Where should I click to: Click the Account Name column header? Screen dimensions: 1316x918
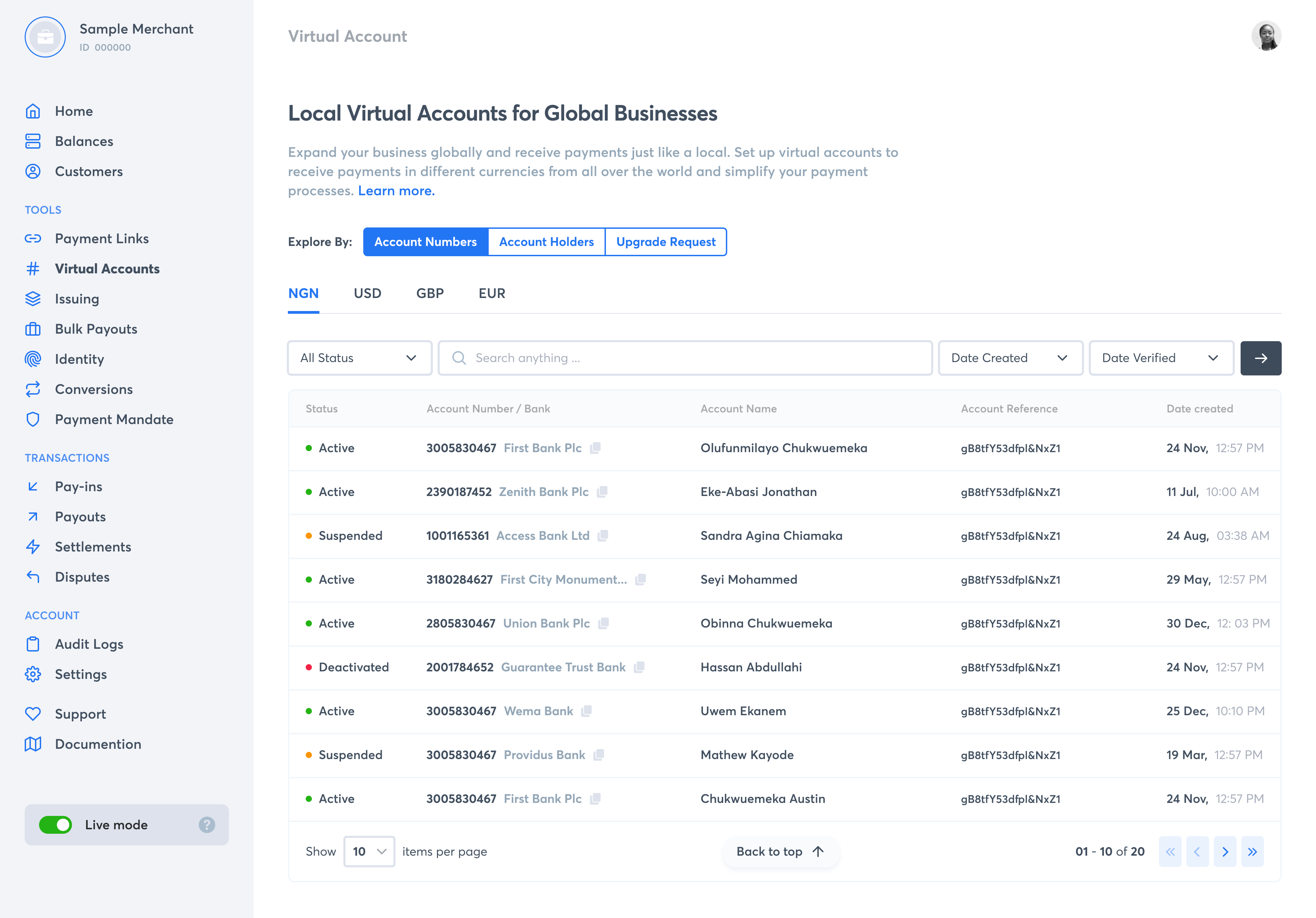click(x=738, y=409)
